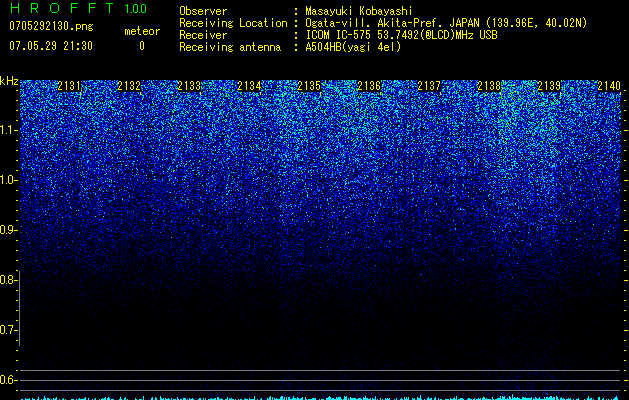The height and width of the screenshot is (400, 629).
Task: Click the 2134 time marker
Action: pos(249,86)
